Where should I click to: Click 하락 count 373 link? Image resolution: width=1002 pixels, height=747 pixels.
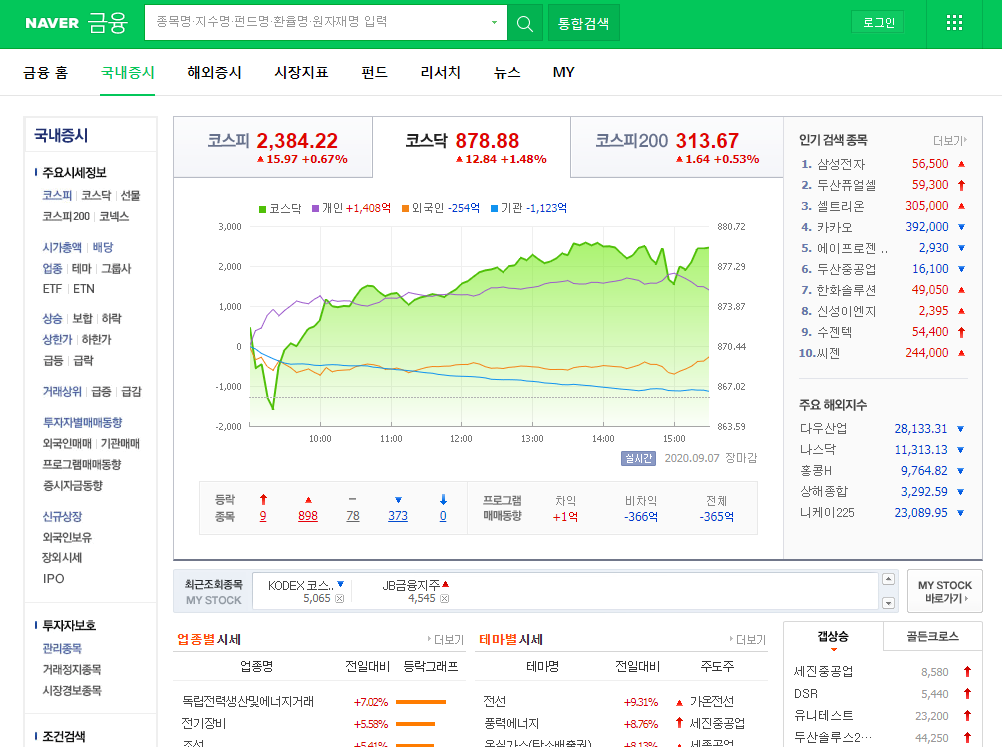pos(397,516)
